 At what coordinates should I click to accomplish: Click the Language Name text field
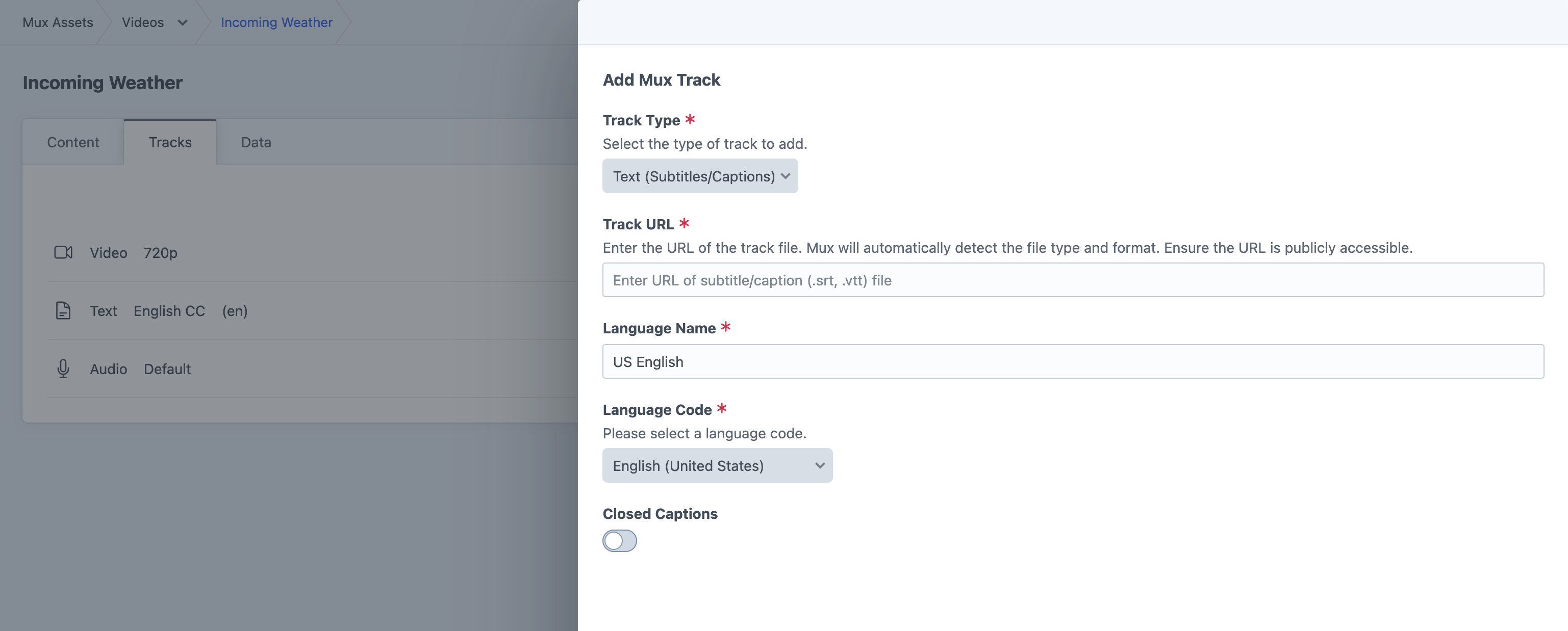(1073, 361)
